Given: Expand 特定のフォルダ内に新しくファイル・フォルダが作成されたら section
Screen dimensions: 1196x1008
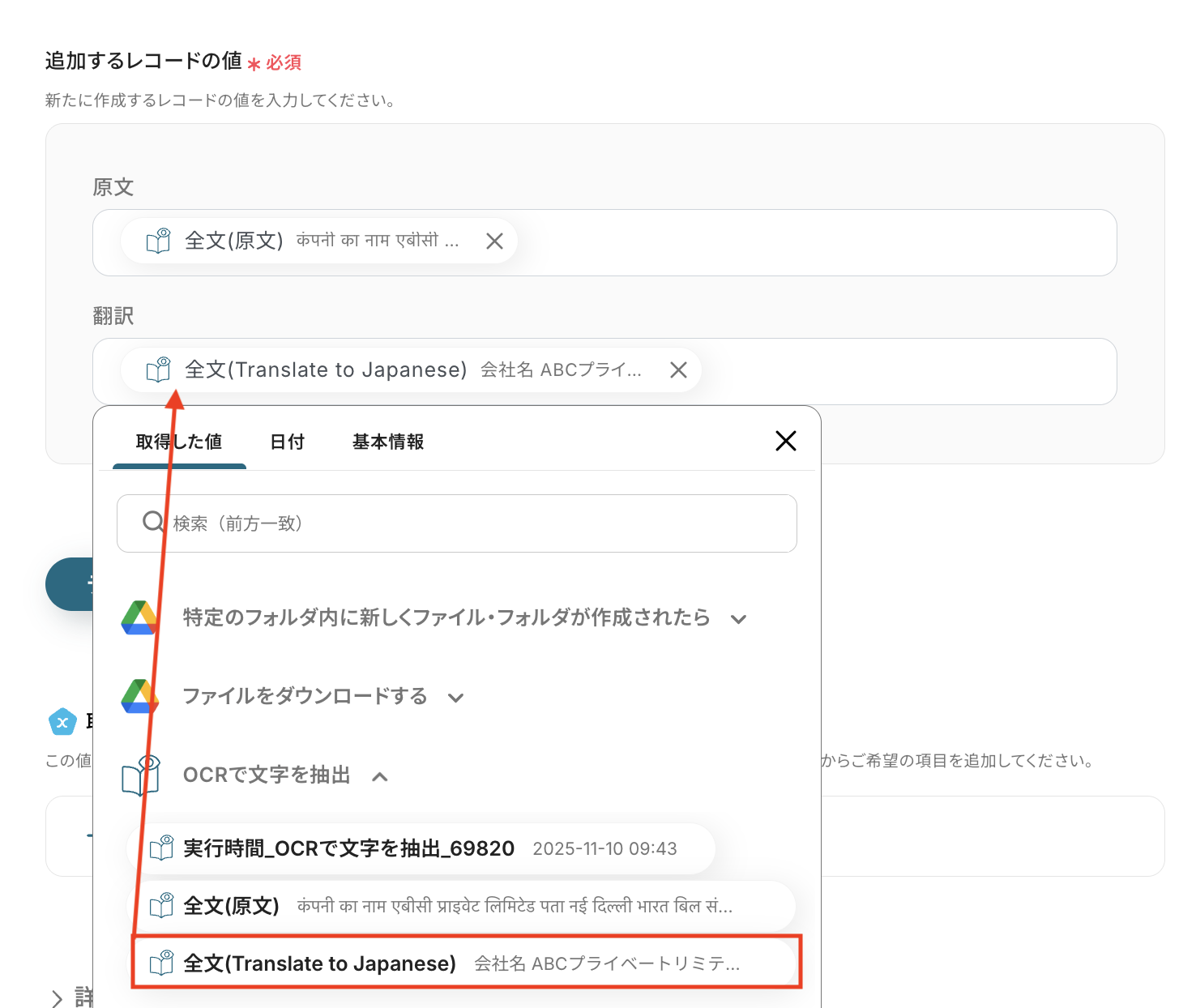Looking at the screenshot, I should pos(737,619).
